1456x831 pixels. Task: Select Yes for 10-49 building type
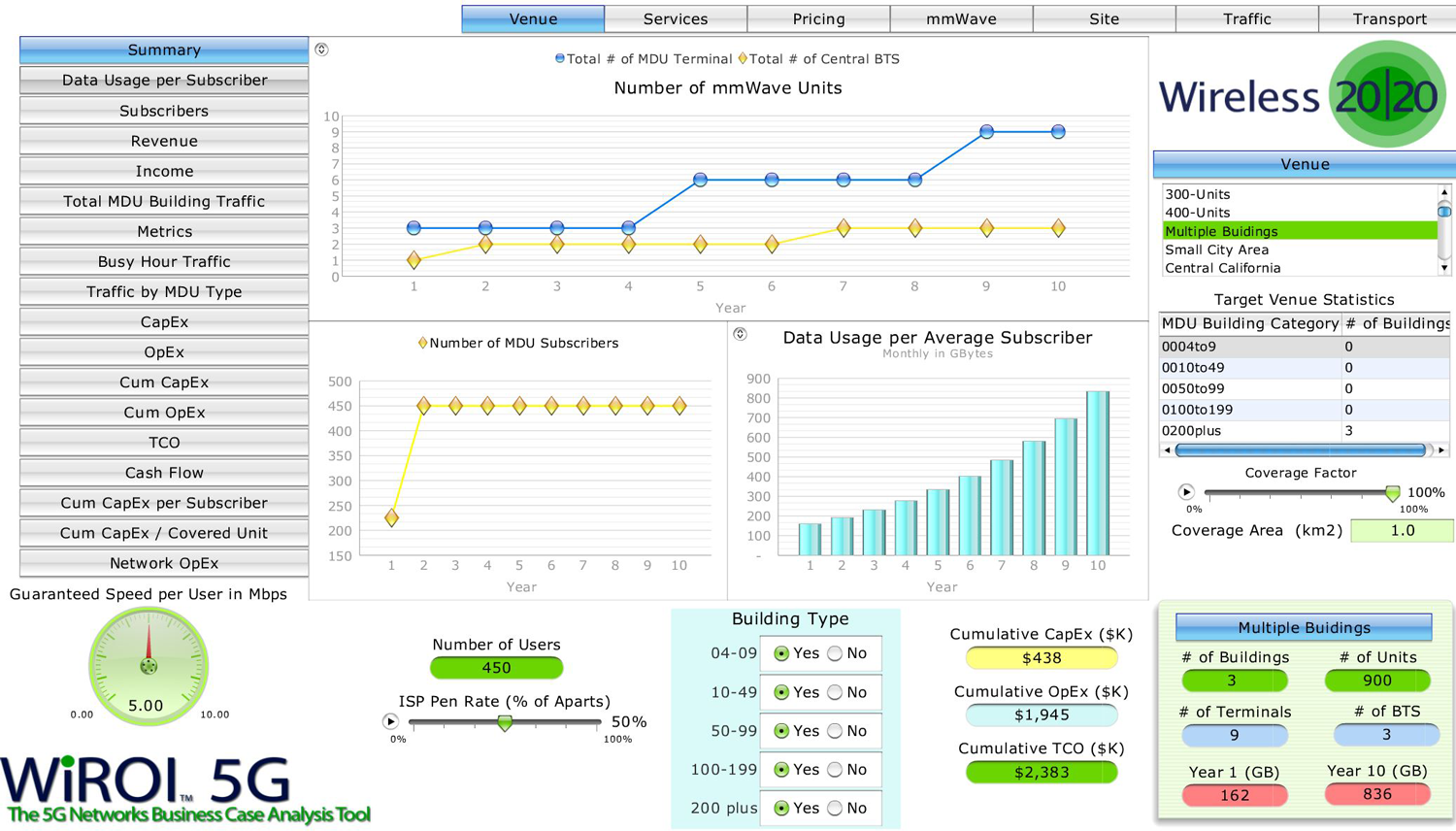click(x=781, y=692)
